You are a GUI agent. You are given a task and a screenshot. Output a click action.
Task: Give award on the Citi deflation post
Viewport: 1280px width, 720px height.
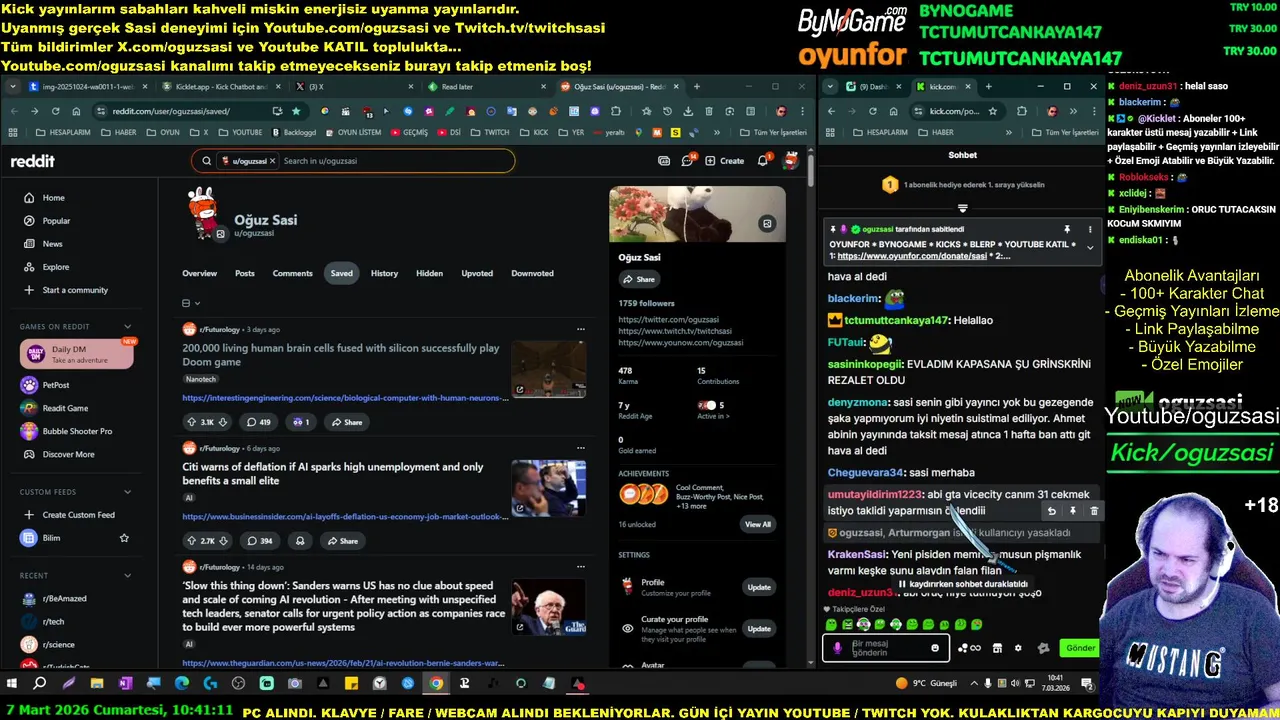(x=300, y=541)
